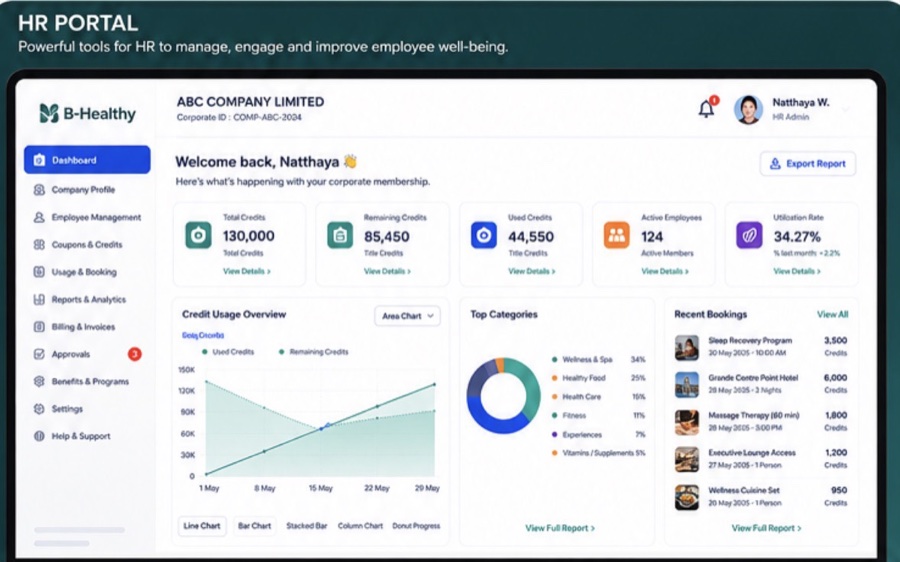
Task: Click Wellness & Spa legend dot
Action: coord(554,359)
